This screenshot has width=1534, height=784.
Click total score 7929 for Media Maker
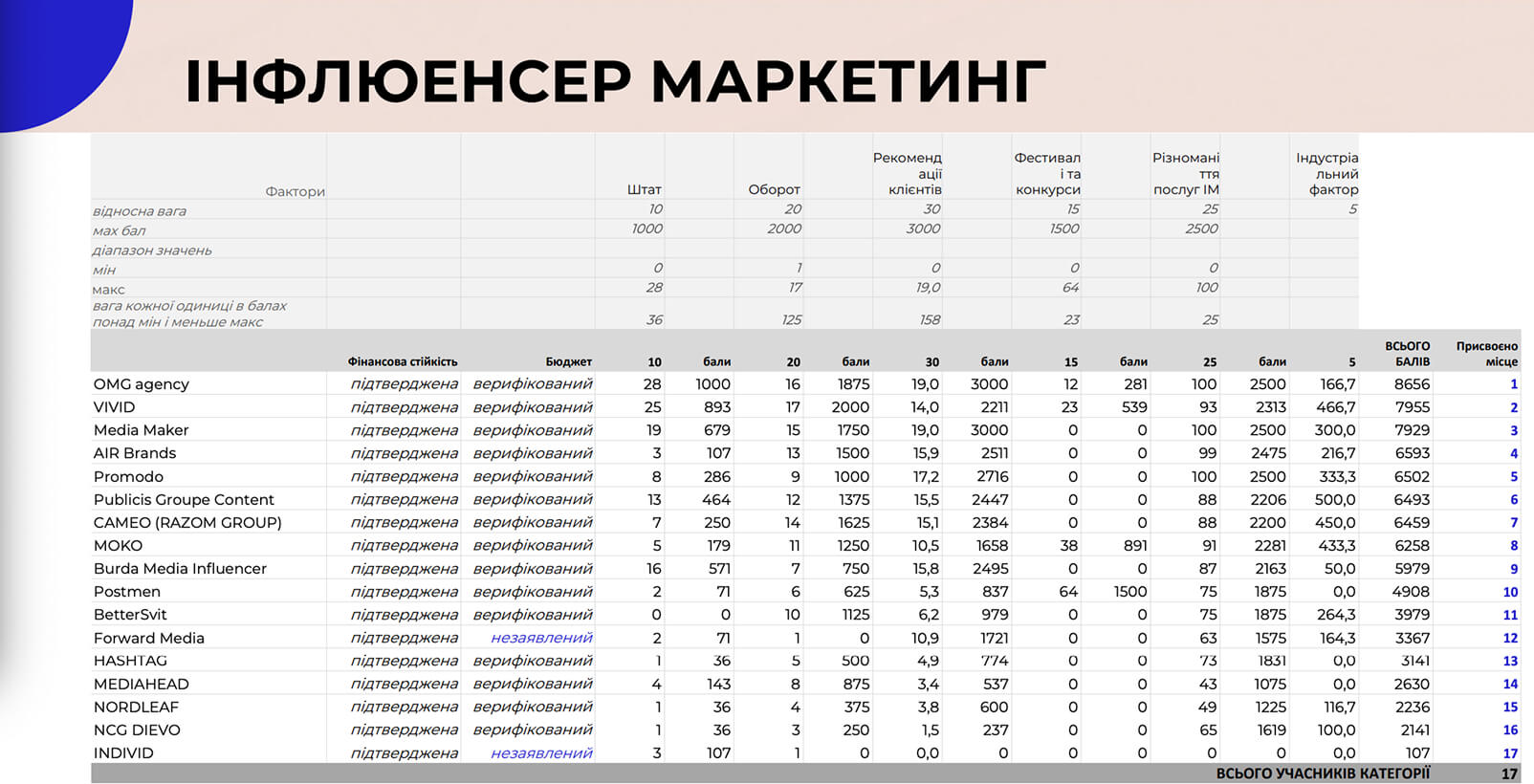(1413, 430)
